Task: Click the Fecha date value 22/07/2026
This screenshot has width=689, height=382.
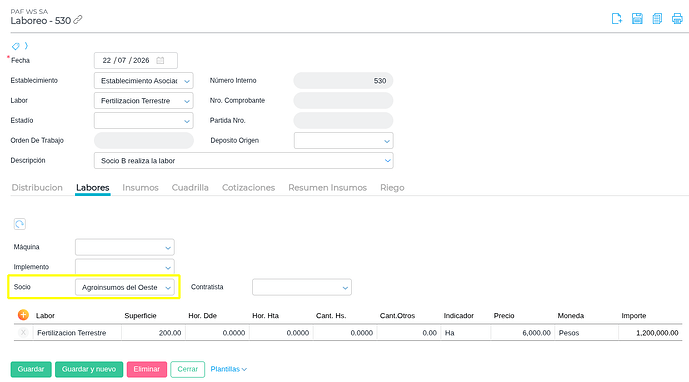Action: pos(126,60)
